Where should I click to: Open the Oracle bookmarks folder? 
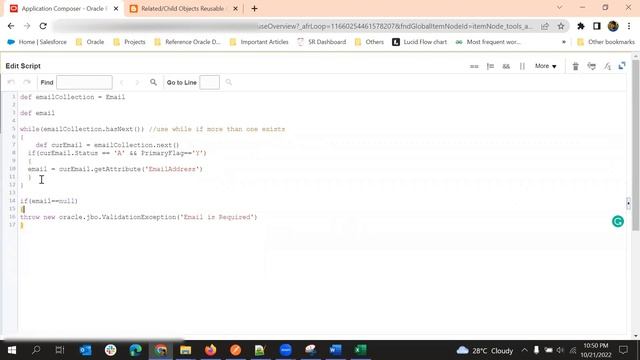90,42
